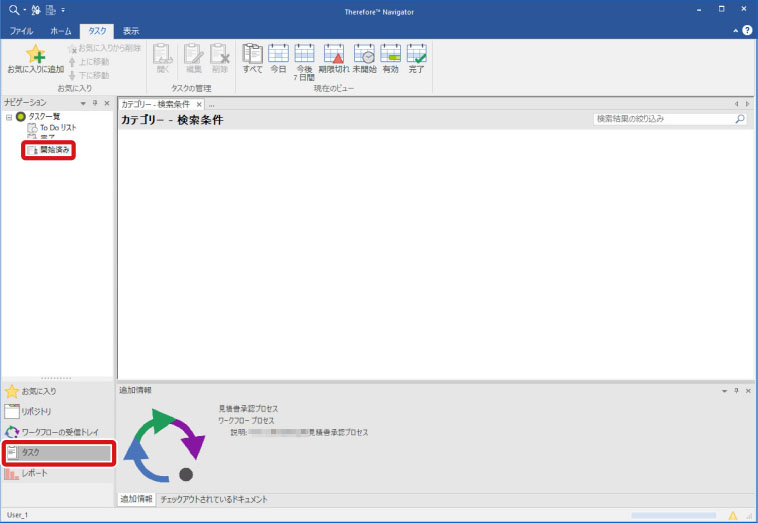Filter tasks by 今日 view
758x523 pixels.
pyautogui.click(x=279, y=58)
